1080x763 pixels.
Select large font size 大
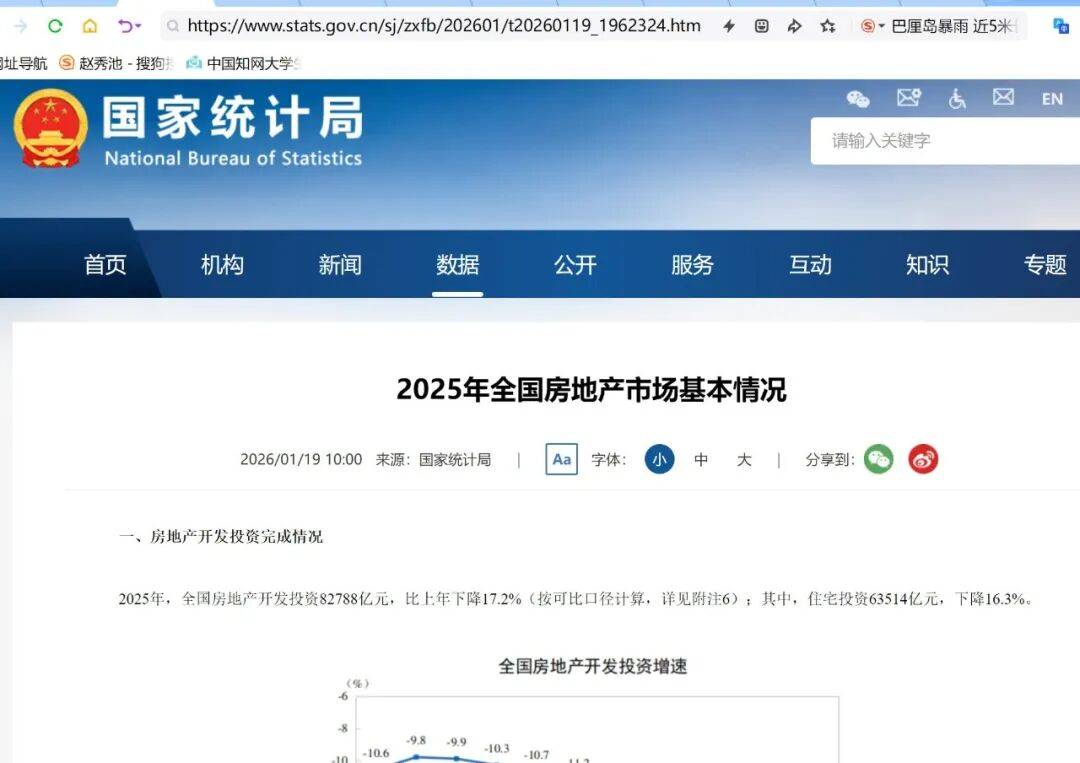(744, 459)
